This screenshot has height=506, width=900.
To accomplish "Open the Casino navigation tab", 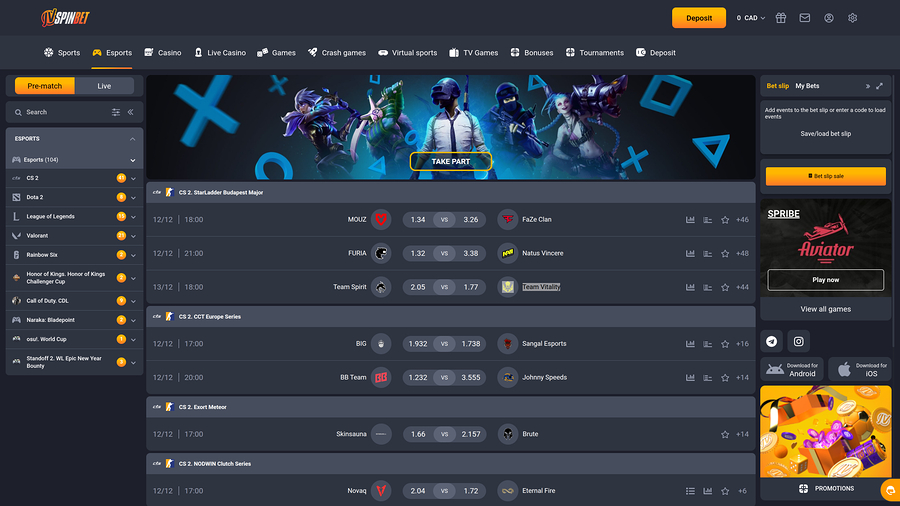I will tap(163, 53).
